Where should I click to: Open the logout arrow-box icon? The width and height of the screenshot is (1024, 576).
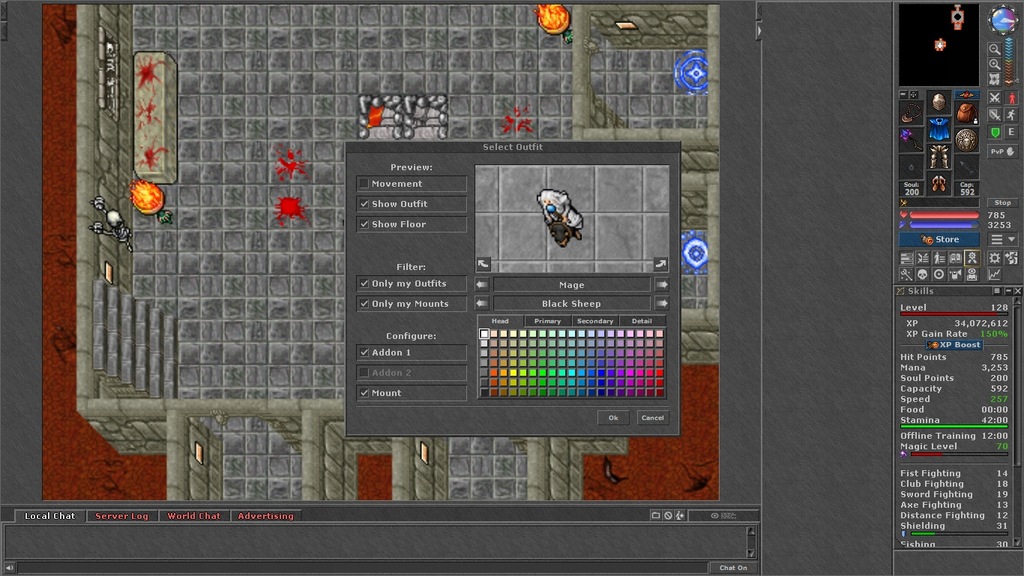[1012, 258]
